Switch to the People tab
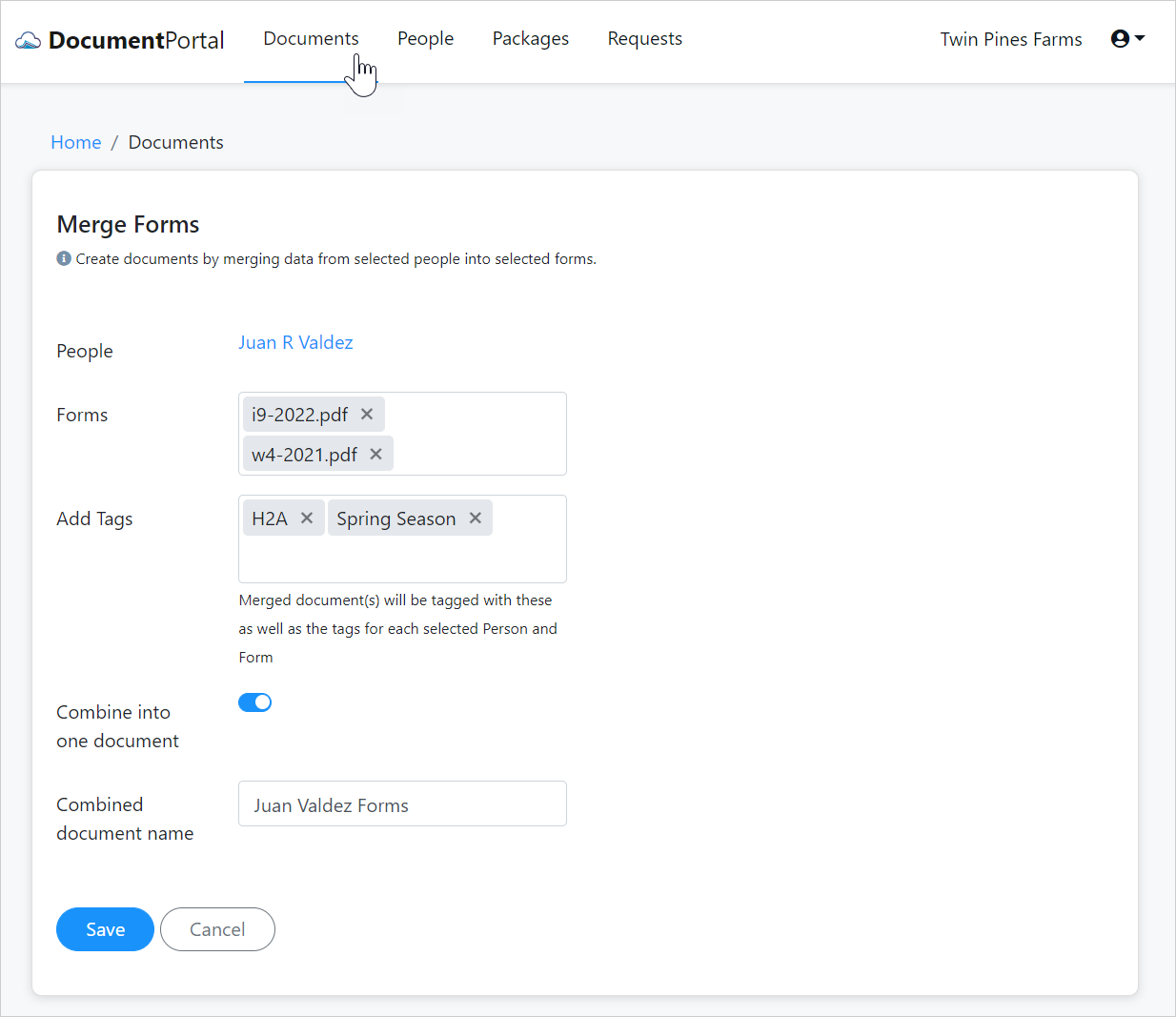 425,38
